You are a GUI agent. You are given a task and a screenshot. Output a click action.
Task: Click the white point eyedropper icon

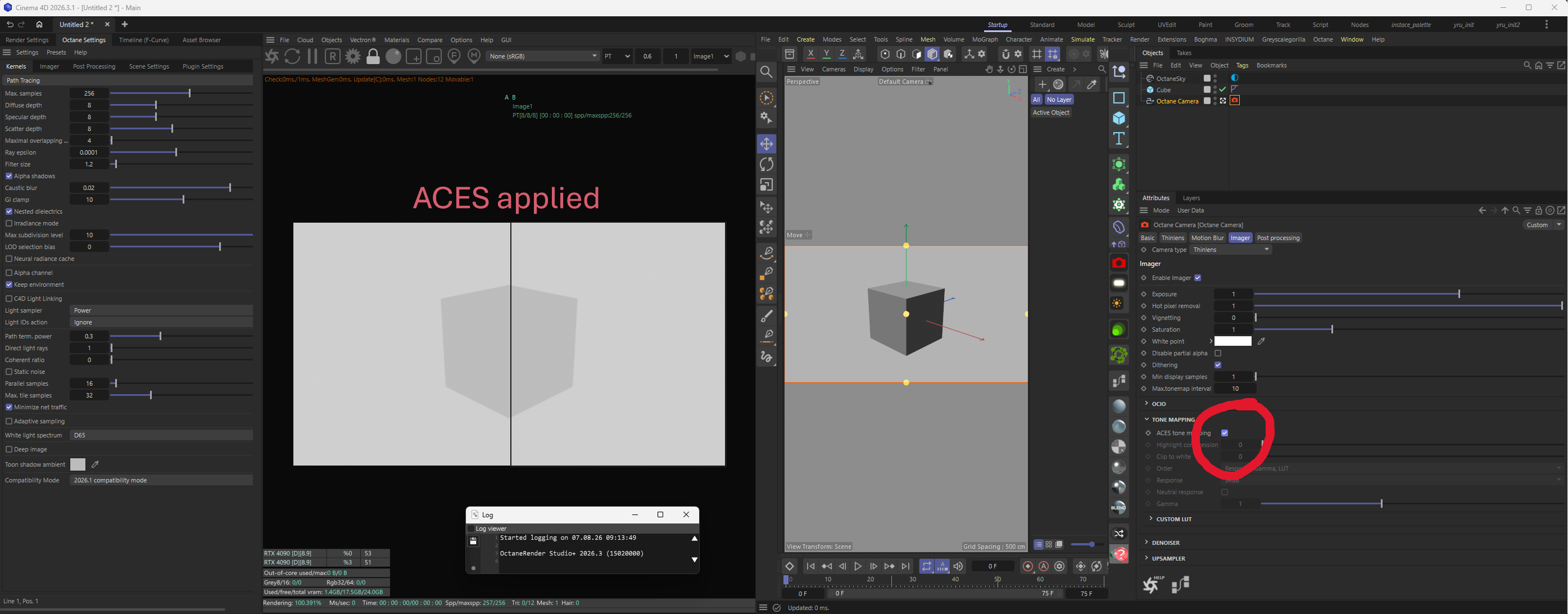point(1261,341)
